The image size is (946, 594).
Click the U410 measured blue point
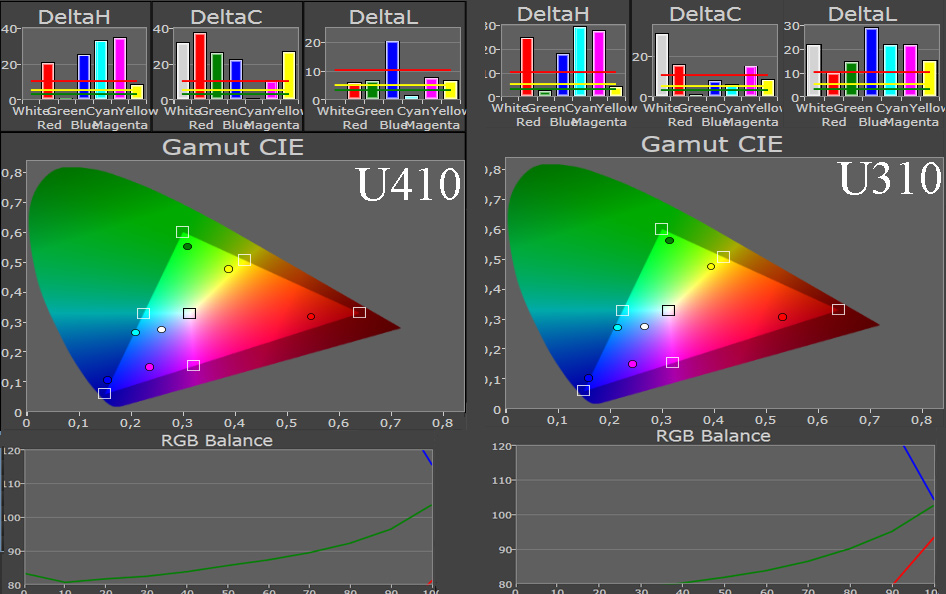(107, 380)
